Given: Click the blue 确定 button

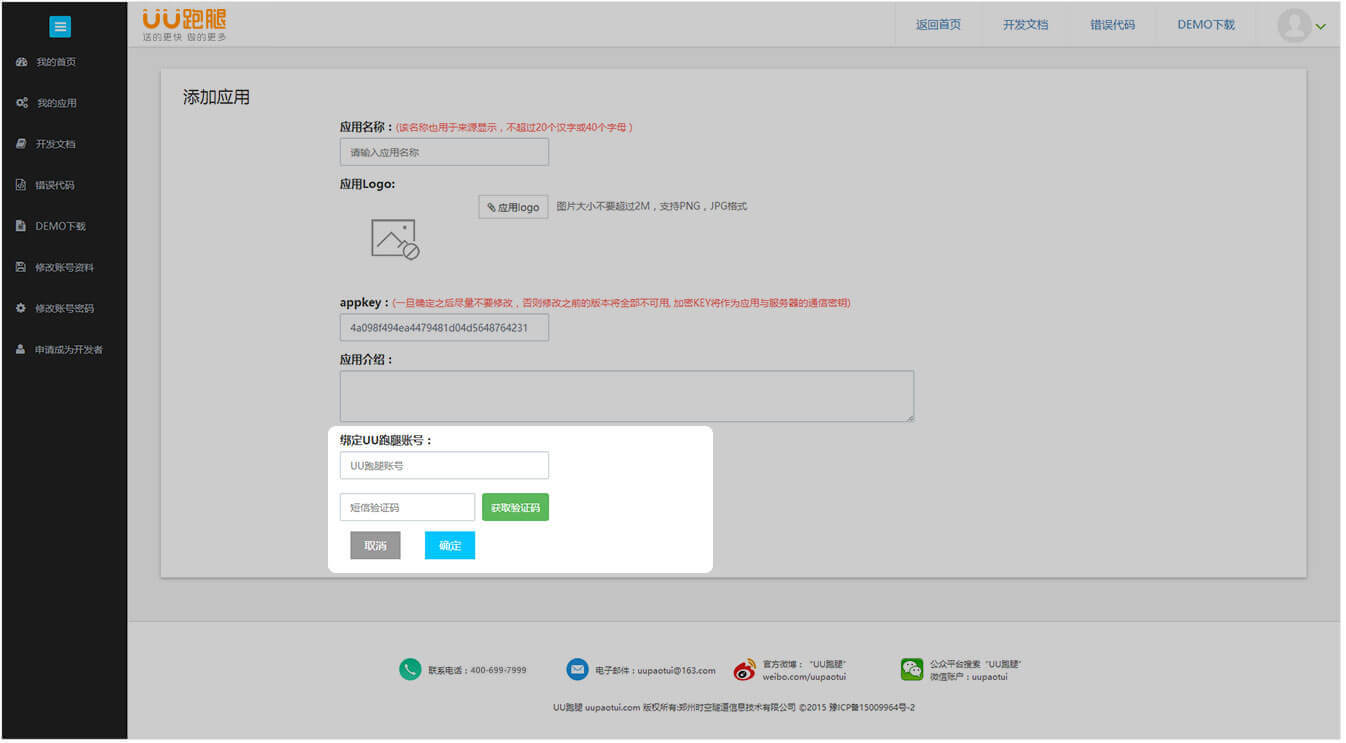Looking at the screenshot, I should pos(450,545).
